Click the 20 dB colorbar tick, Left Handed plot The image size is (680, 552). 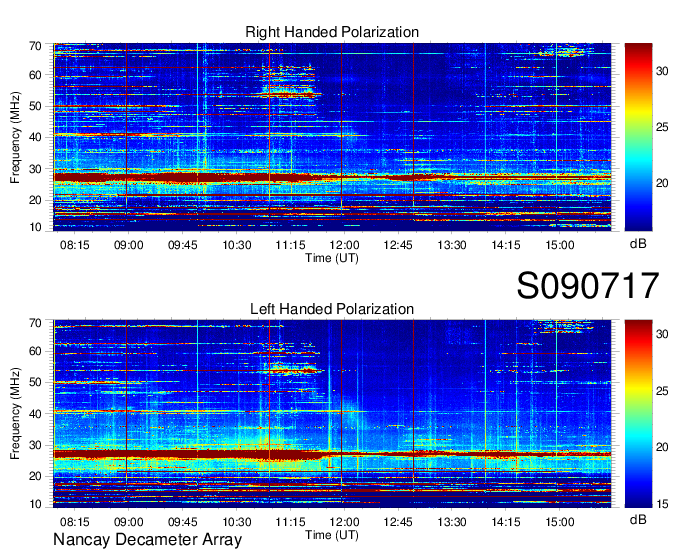point(662,447)
